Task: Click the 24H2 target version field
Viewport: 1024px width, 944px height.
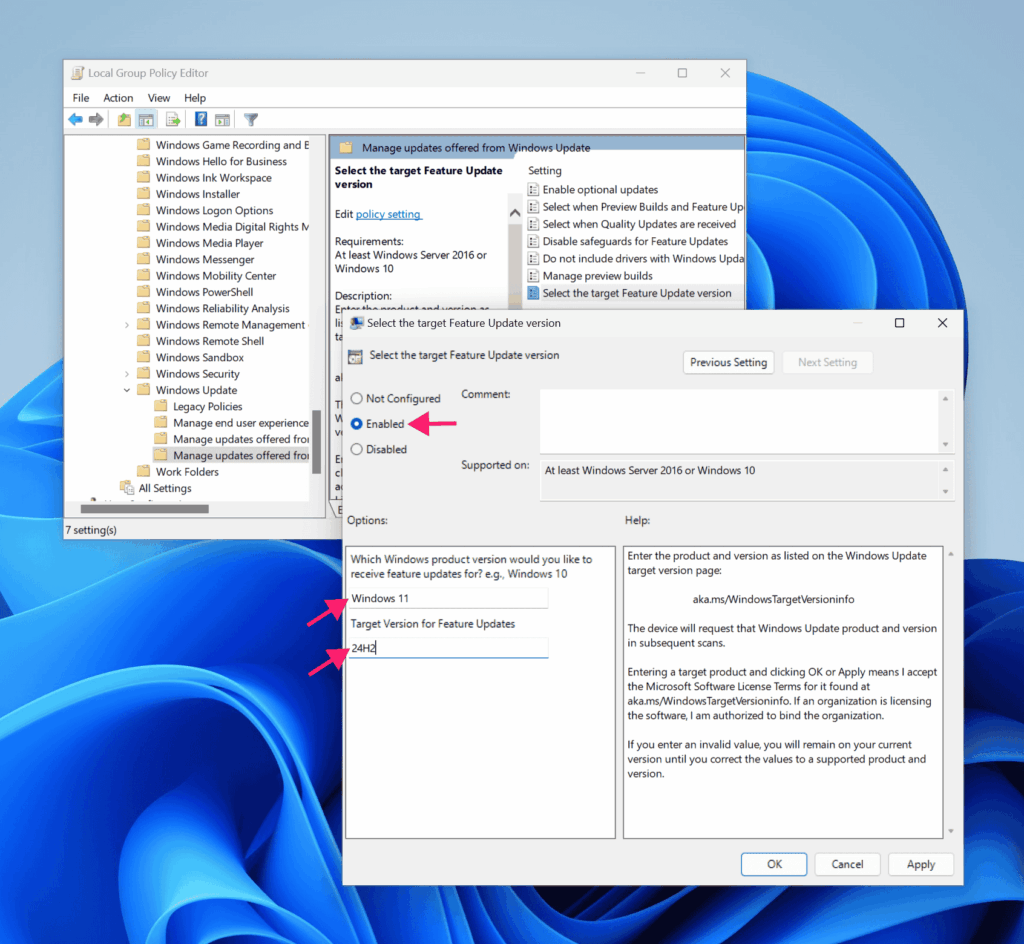Action: coord(449,648)
